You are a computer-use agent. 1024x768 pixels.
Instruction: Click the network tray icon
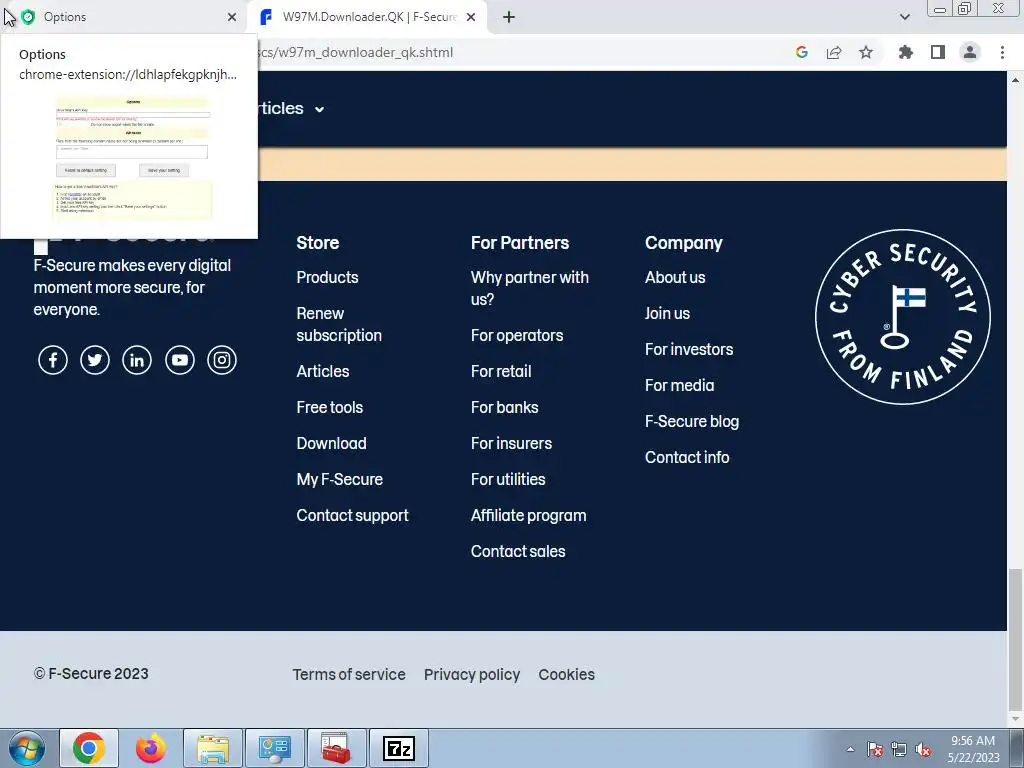[899, 749]
